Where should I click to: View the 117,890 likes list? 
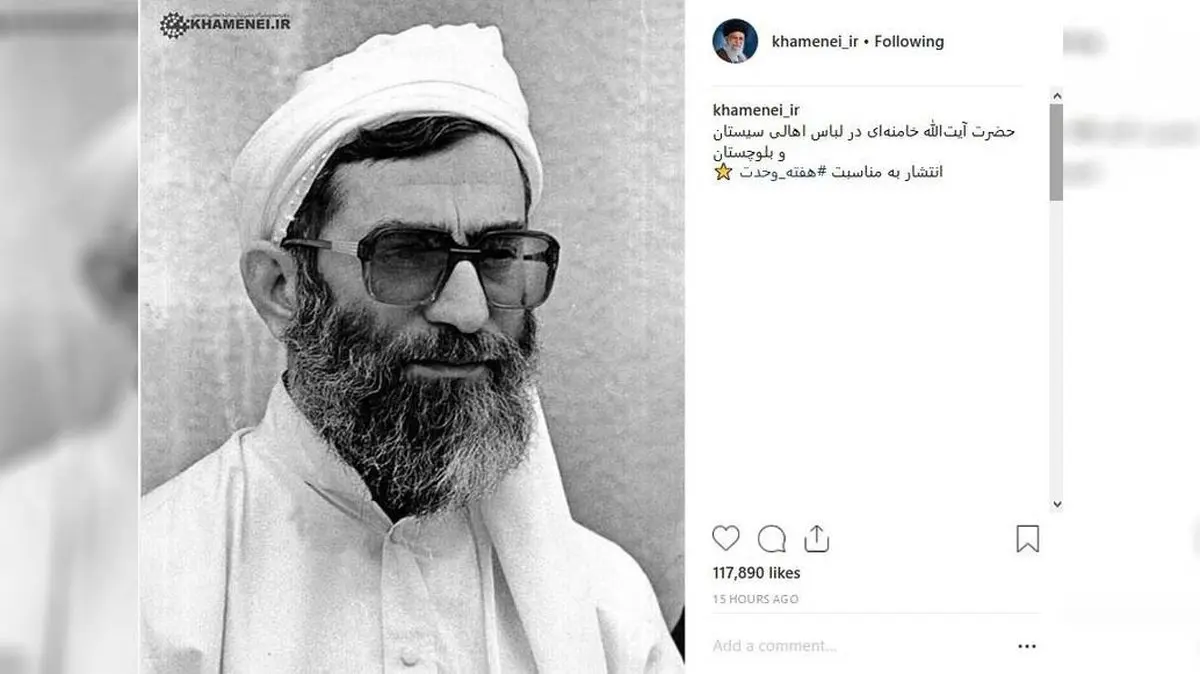pyautogui.click(x=756, y=573)
